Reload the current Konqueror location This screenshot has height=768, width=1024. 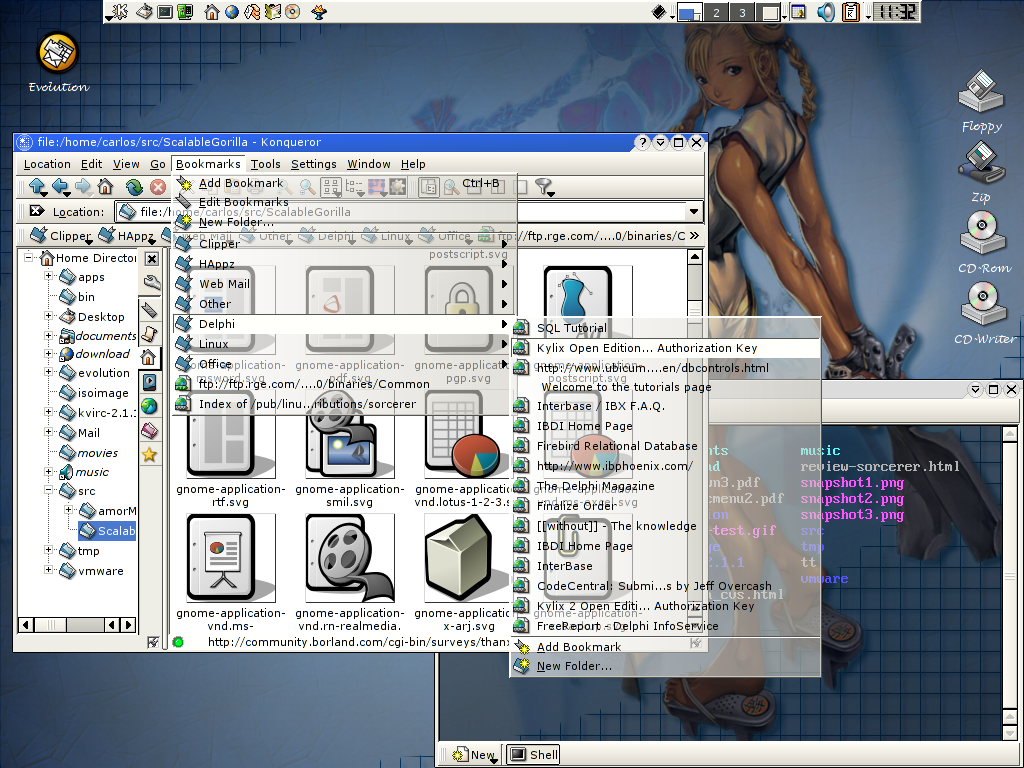(135, 187)
